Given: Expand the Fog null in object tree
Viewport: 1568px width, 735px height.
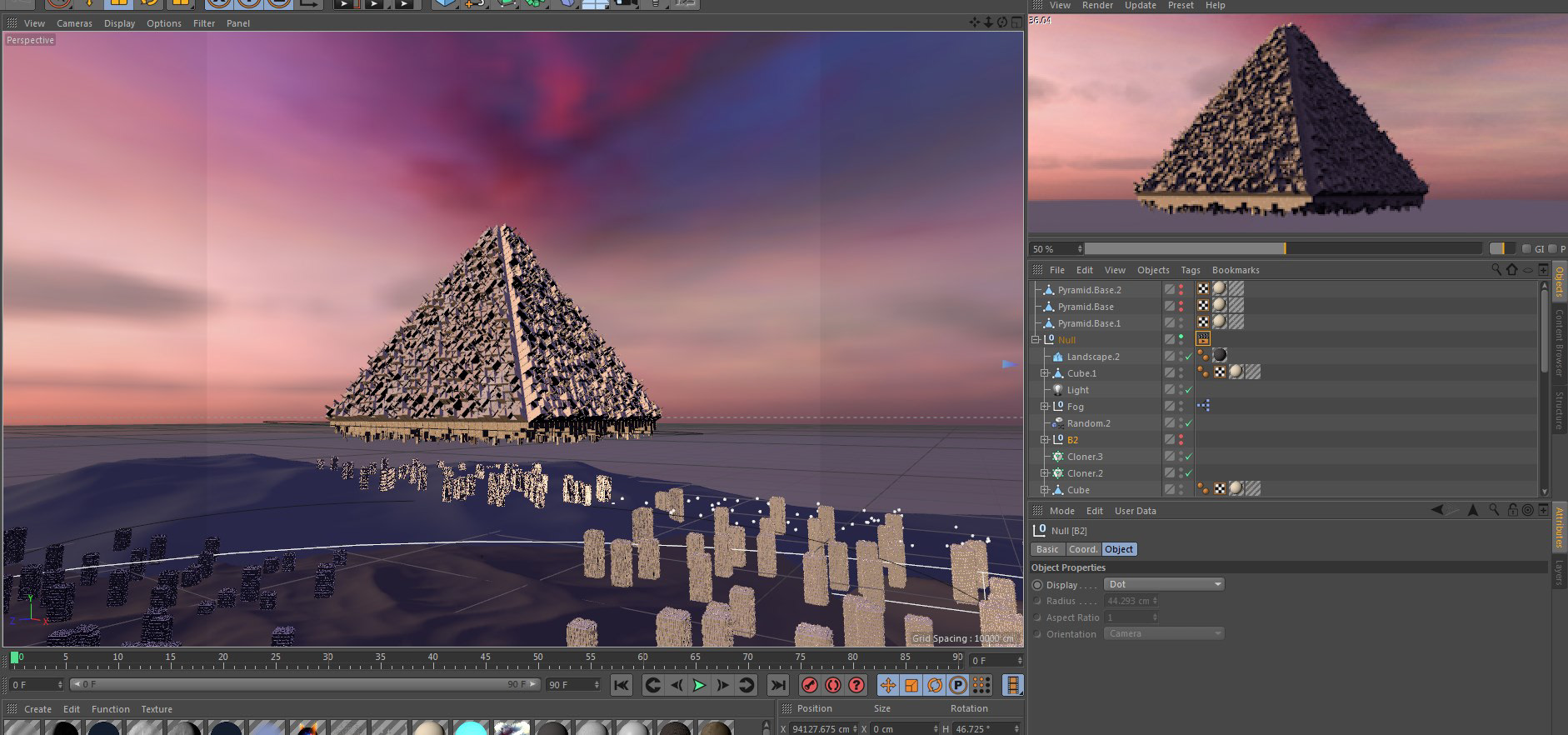Looking at the screenshot, I should [1045, 407].
